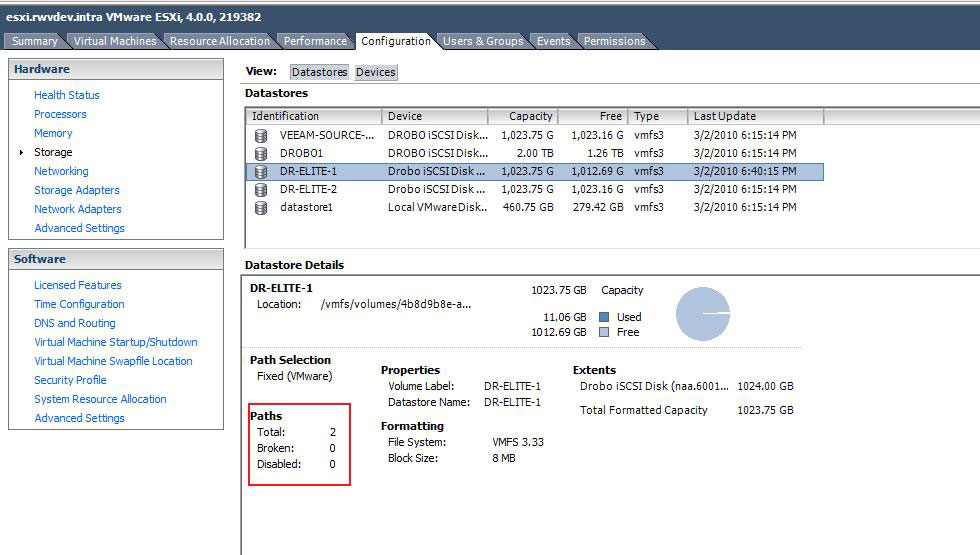
Task: Click the capacity pie chart
Action: pyautogui.click(x=703, y=314)
